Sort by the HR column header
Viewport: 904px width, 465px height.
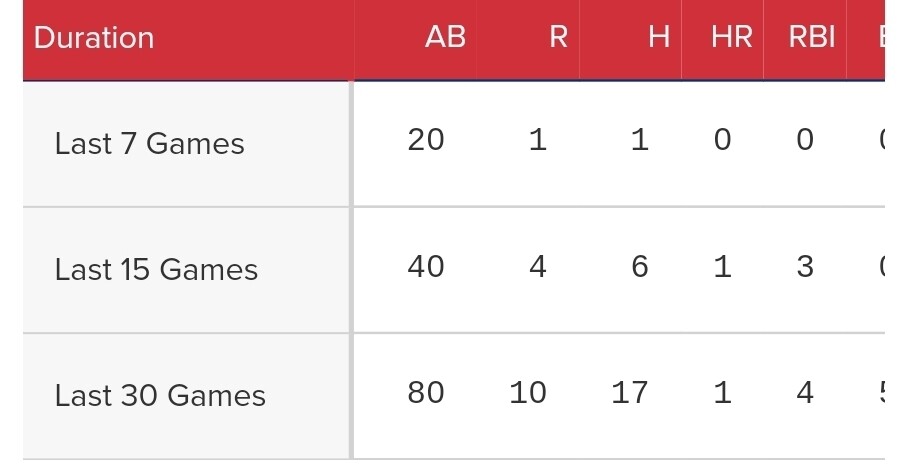[732, 37]
